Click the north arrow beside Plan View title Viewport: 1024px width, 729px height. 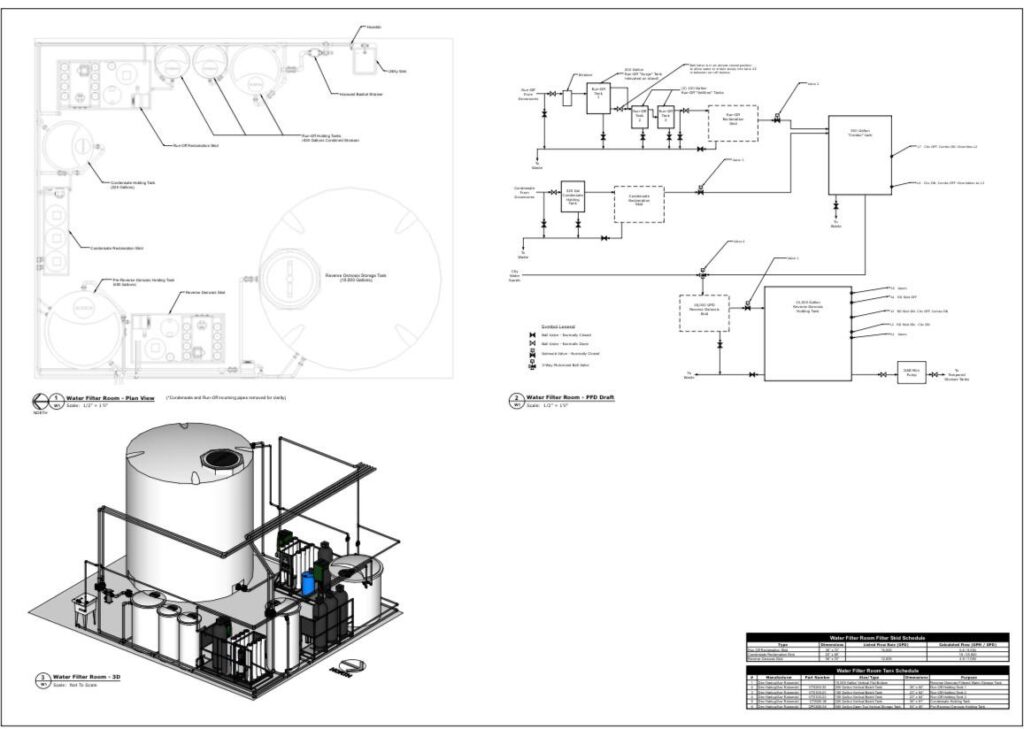41,401
